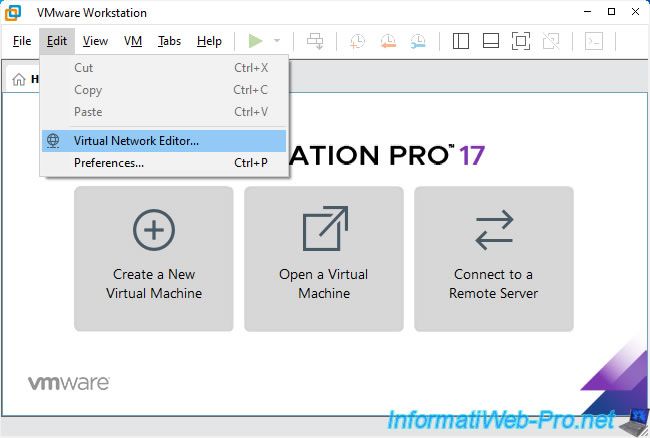Click the open-arrow icon for Open VM

coord(325,228)
